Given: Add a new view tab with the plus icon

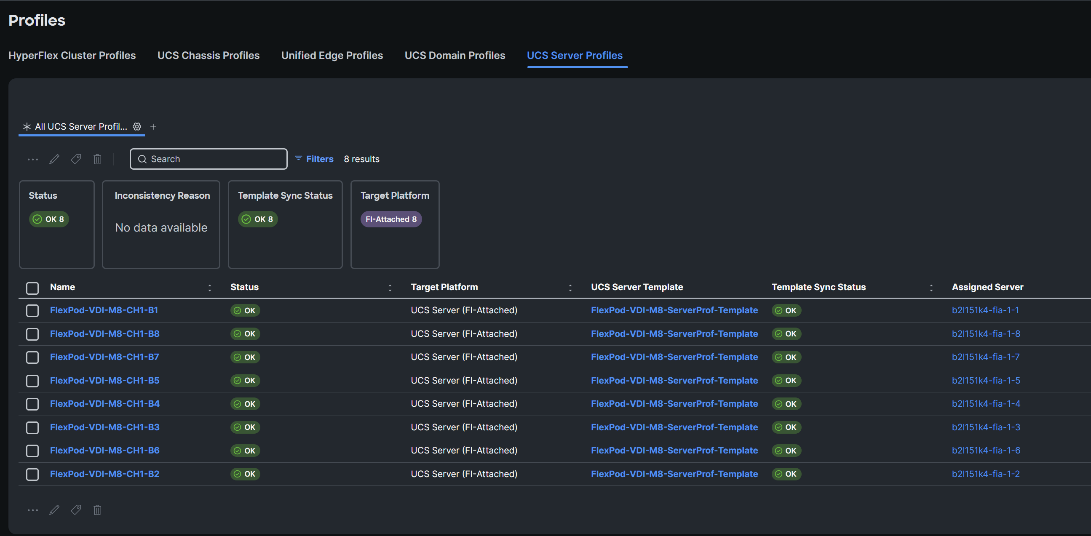Looking at the screenshot, I should click(154, 127).
